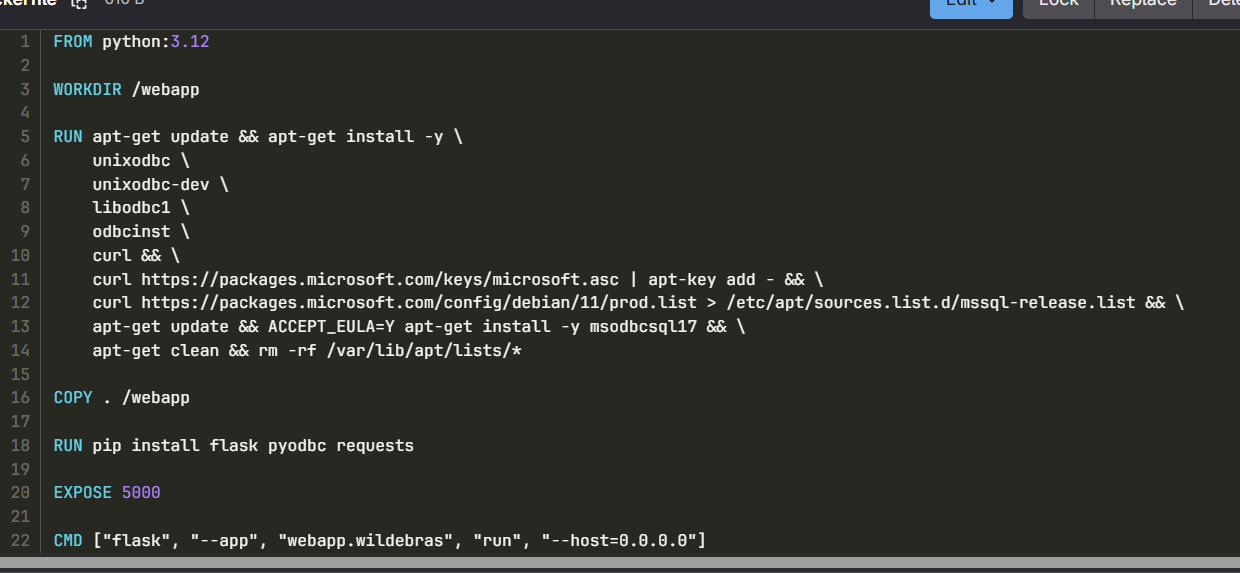Image resolution: width=1240 pixels, height=573 pixels.
Task: Click line number 5 in the gutter
Action: [25, 137]
